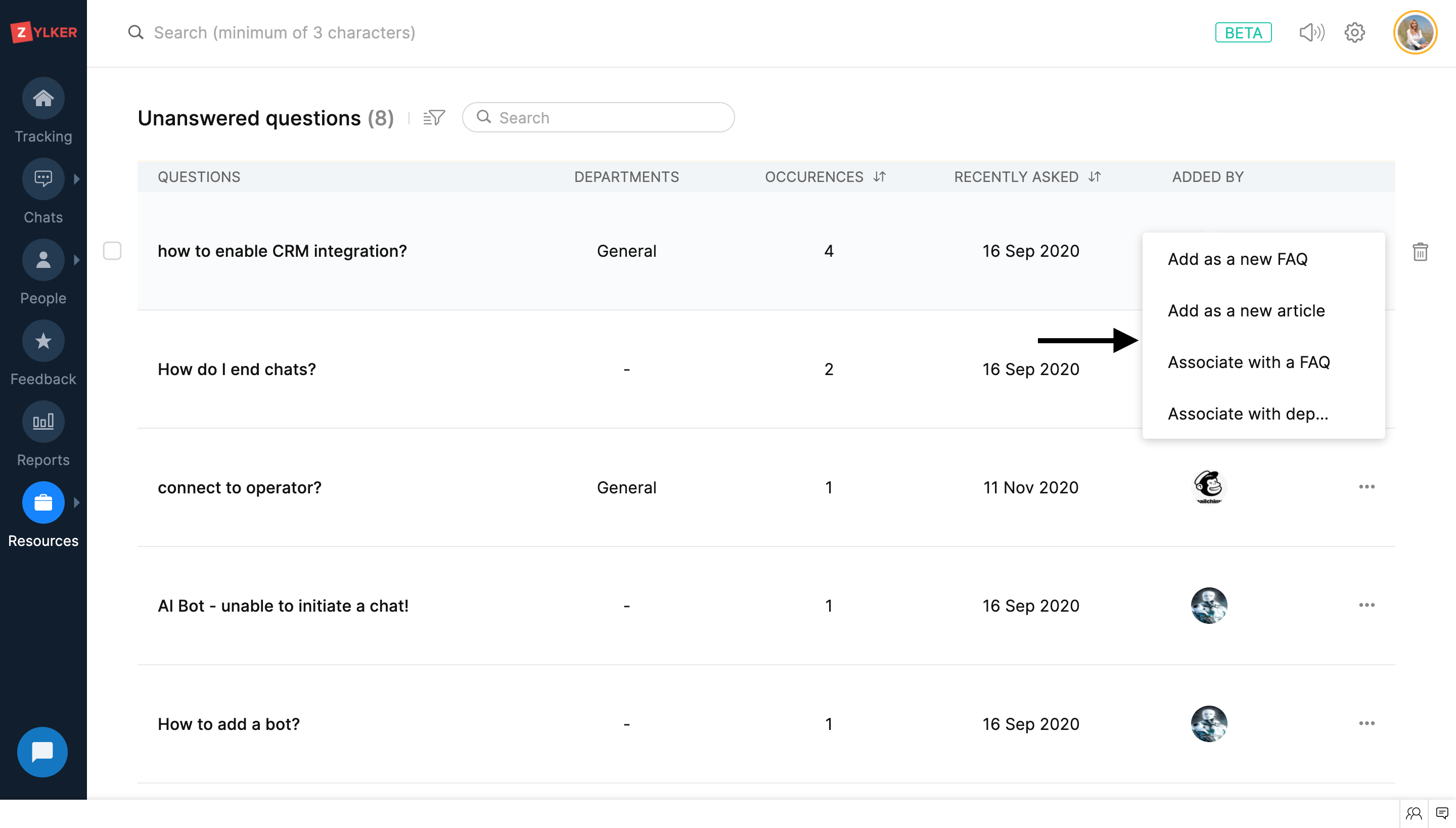The width and height of the screenshot is (1456, 828).
Task: Open the Tracking home icon
Action: pyautogui.click(x=43, y=99)
